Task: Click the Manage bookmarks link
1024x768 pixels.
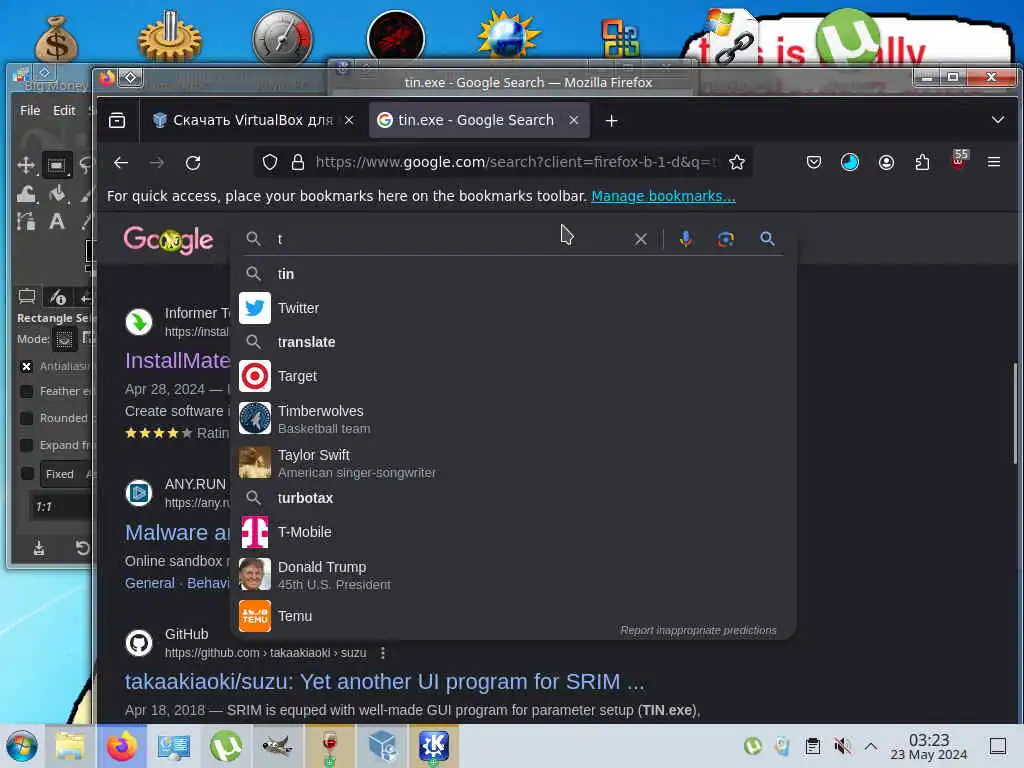Action: coord(663,197)
